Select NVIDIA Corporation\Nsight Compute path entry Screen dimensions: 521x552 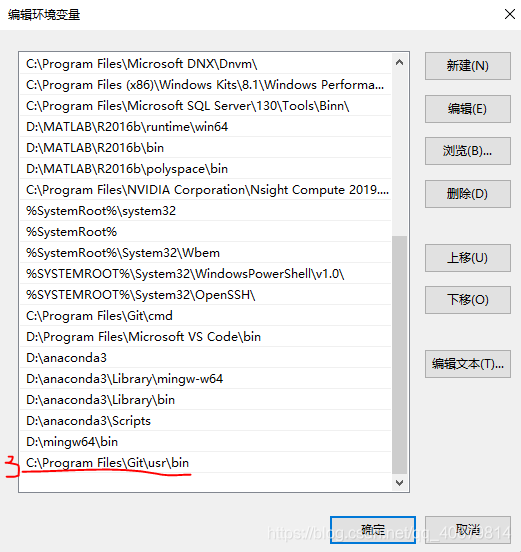(206, 190)
